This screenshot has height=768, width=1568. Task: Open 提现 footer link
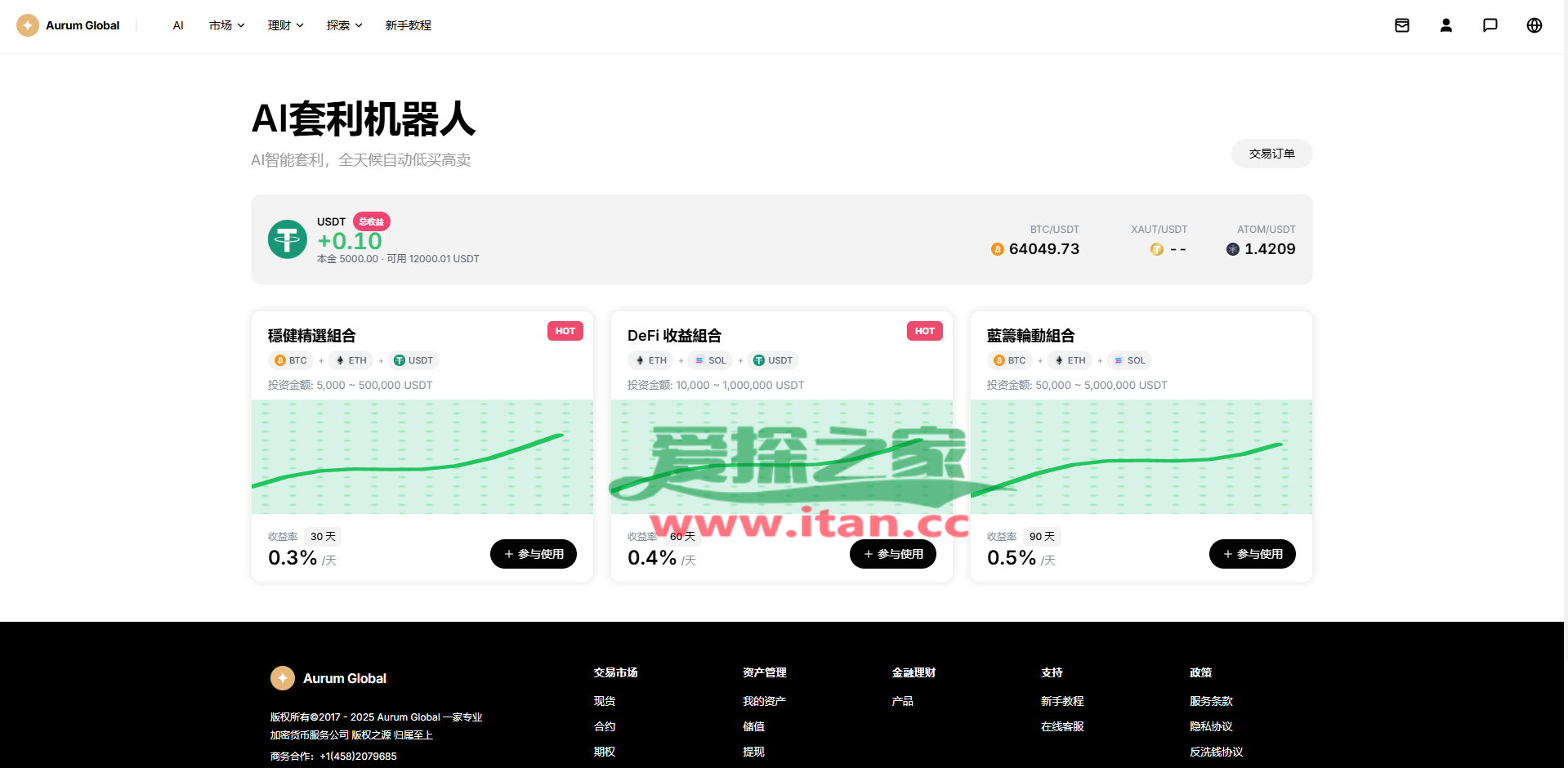pos(754,752)
